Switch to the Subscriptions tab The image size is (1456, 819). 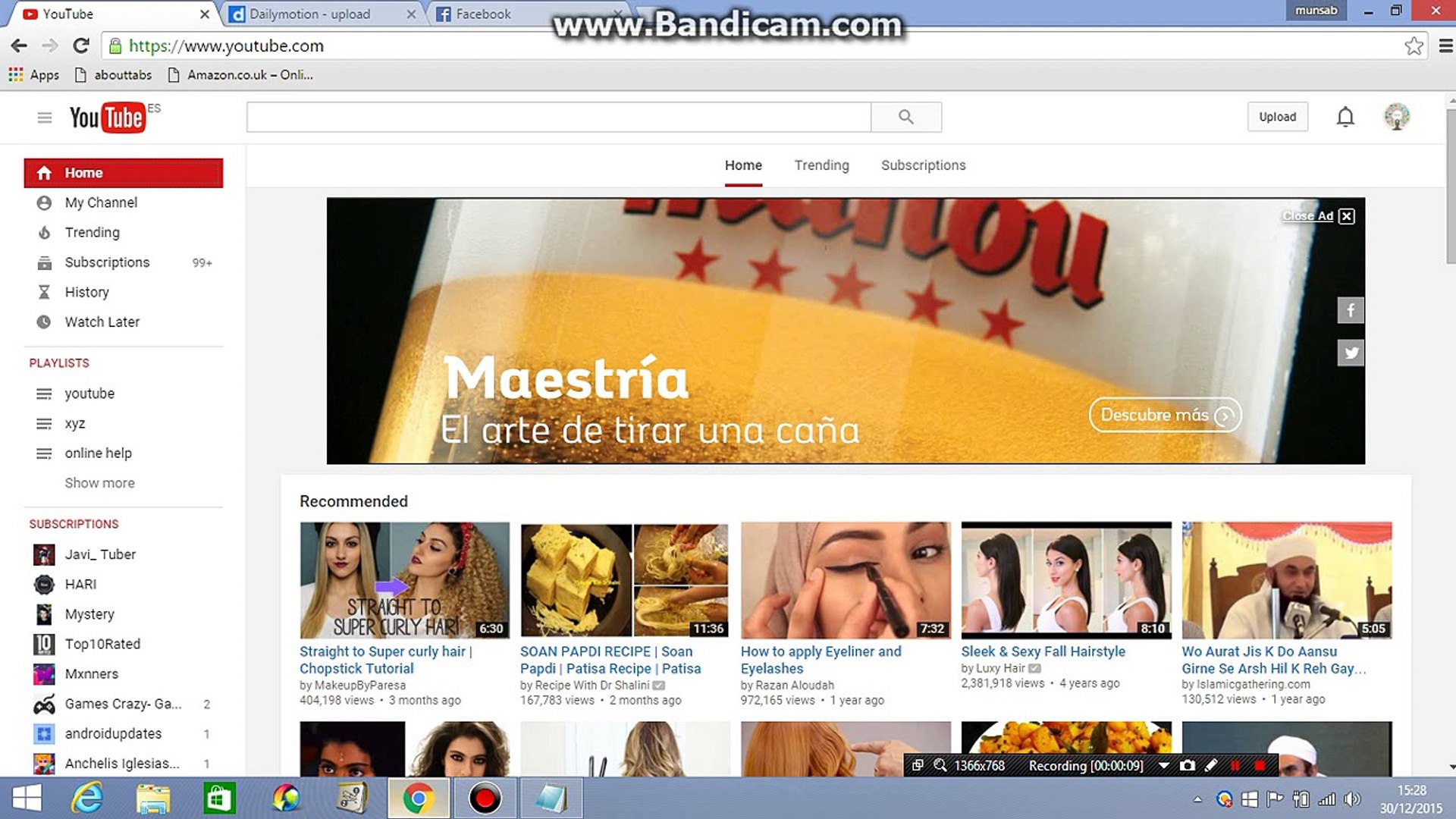pos(923,165)
